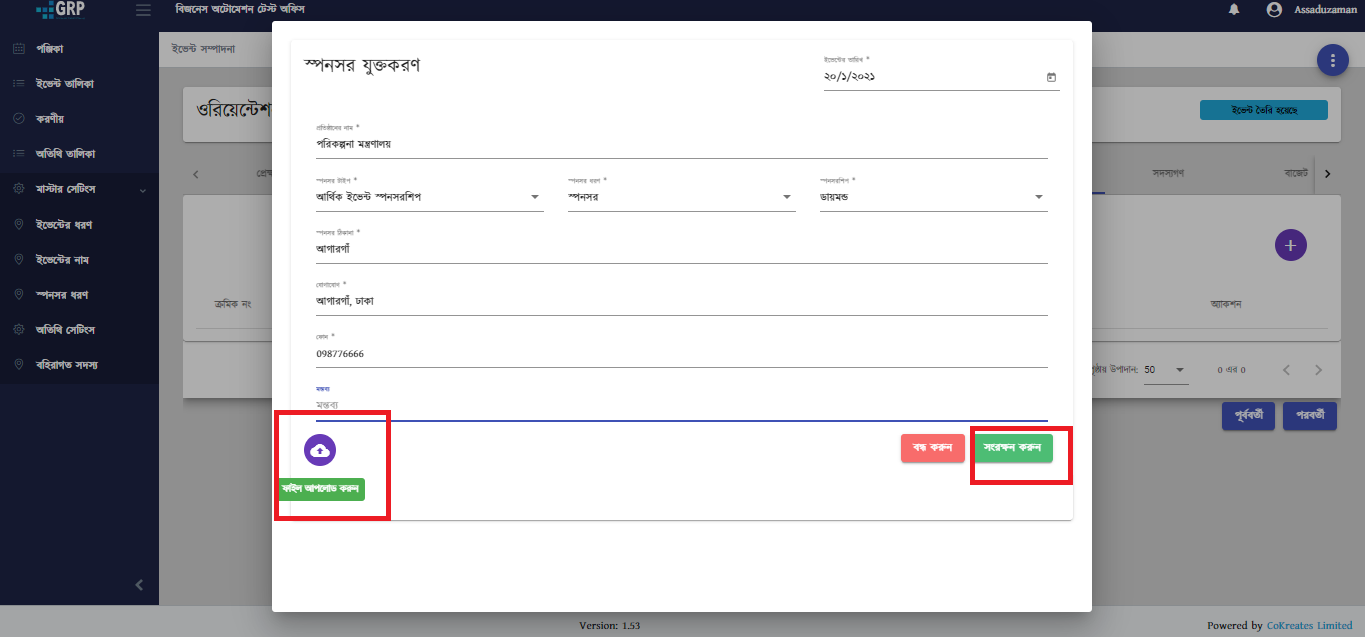Click the notification bell icon
Image resolution: width=1365 pixels, height=637 pixels.
[1234, 10]
